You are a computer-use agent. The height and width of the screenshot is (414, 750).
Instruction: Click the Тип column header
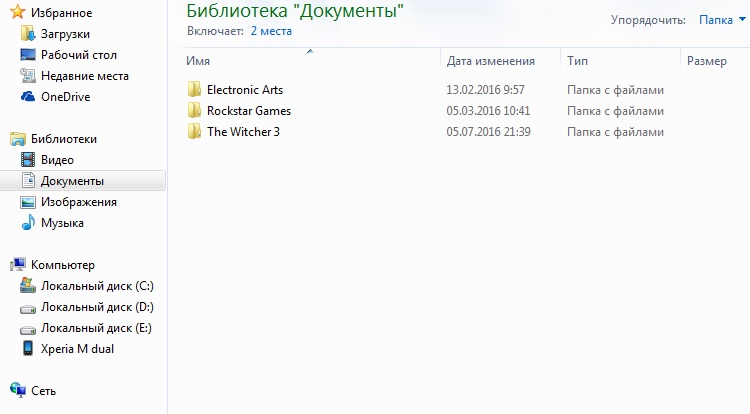pyautogui.click(x=577, y=61)
